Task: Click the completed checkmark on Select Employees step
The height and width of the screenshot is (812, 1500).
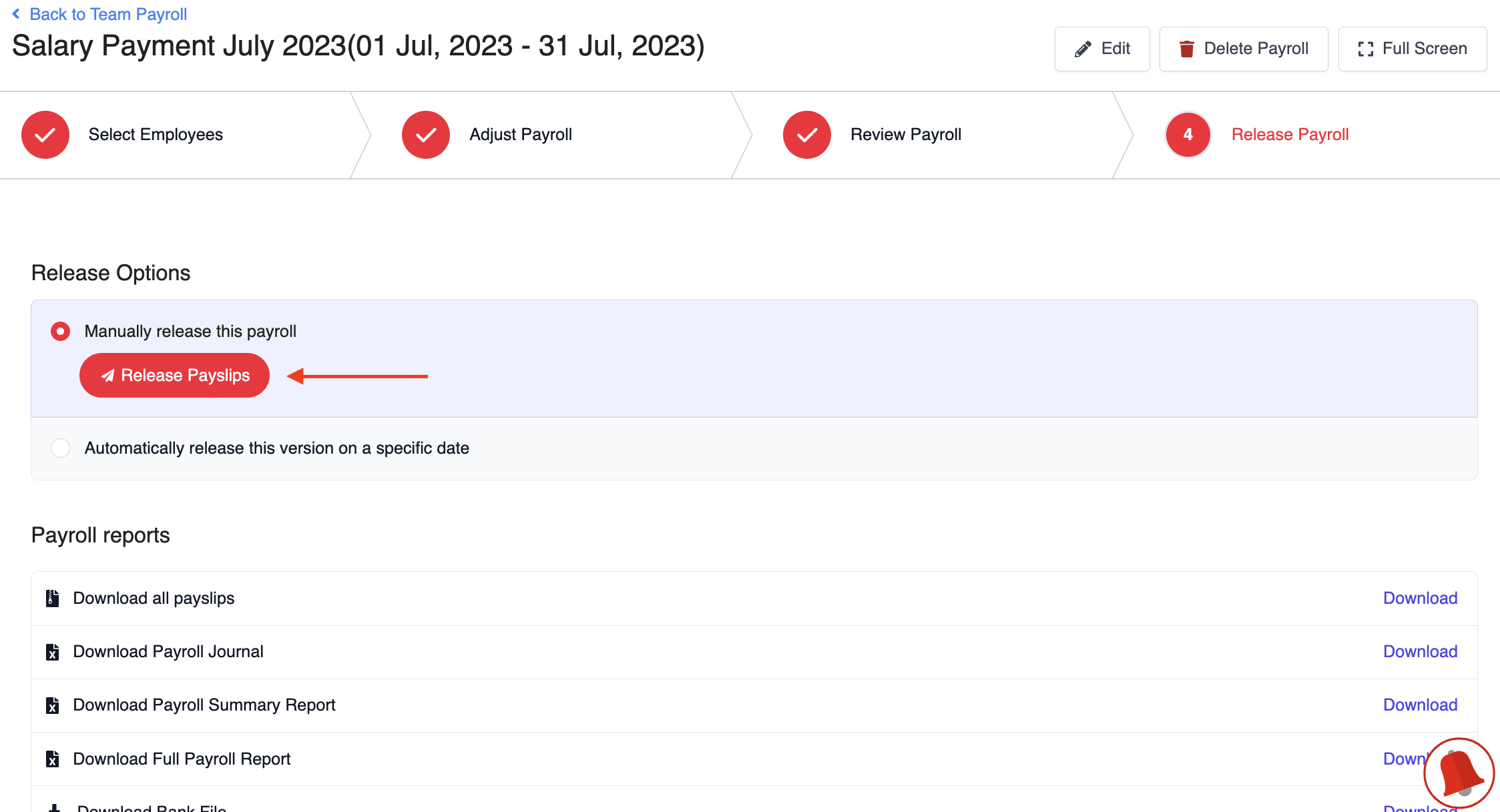Action: pyautogui.click(x=45, y=135)
